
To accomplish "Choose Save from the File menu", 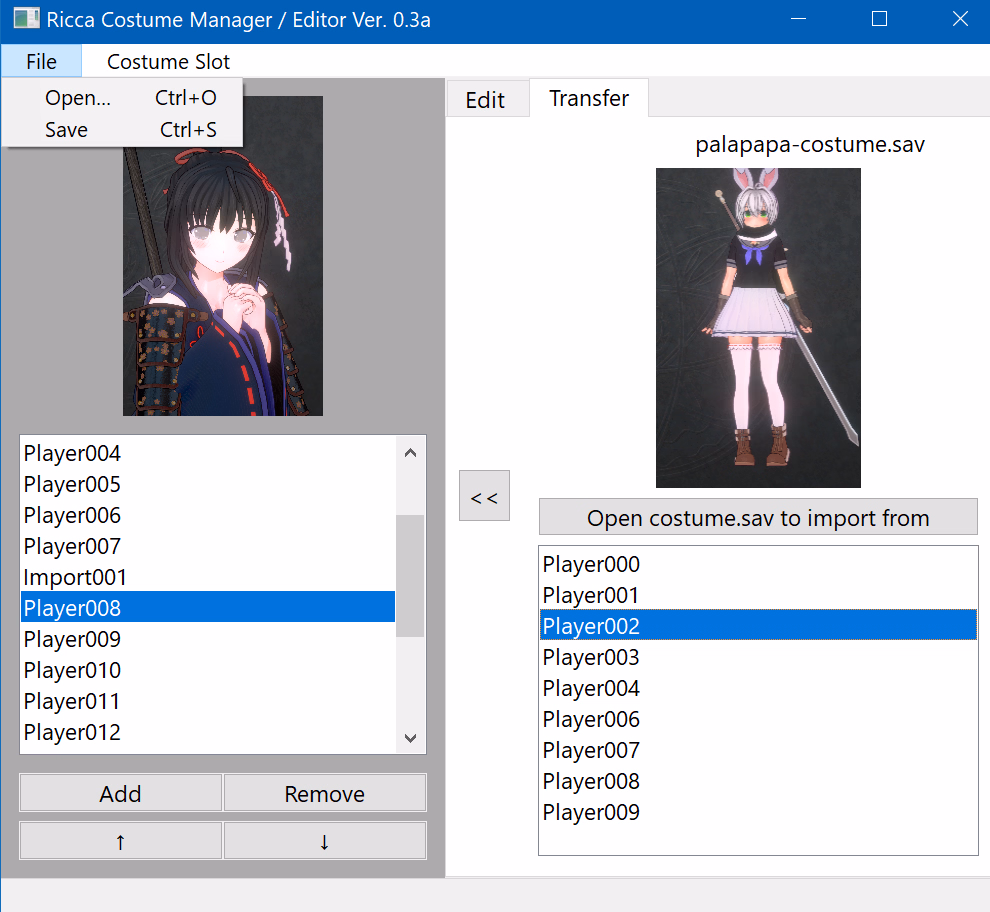I will pyautogui.click(x=66, y=130).
